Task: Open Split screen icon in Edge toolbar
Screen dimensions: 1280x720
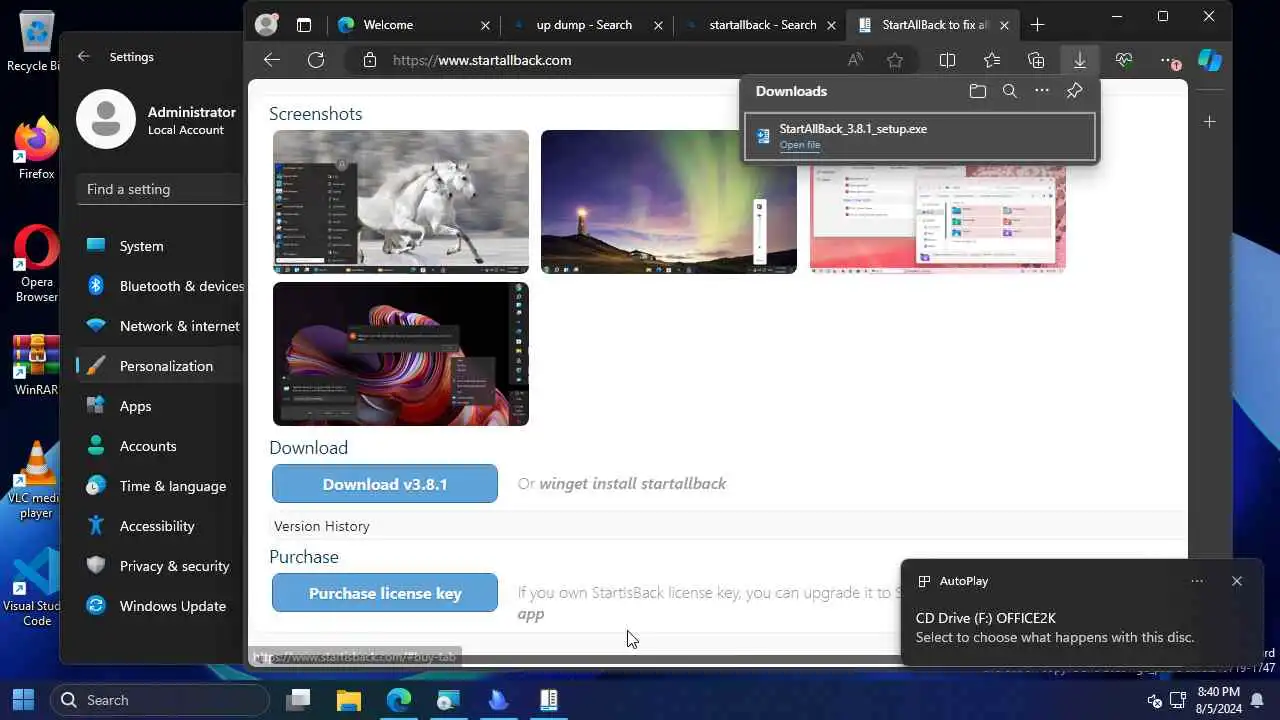Action: (947, 60)
